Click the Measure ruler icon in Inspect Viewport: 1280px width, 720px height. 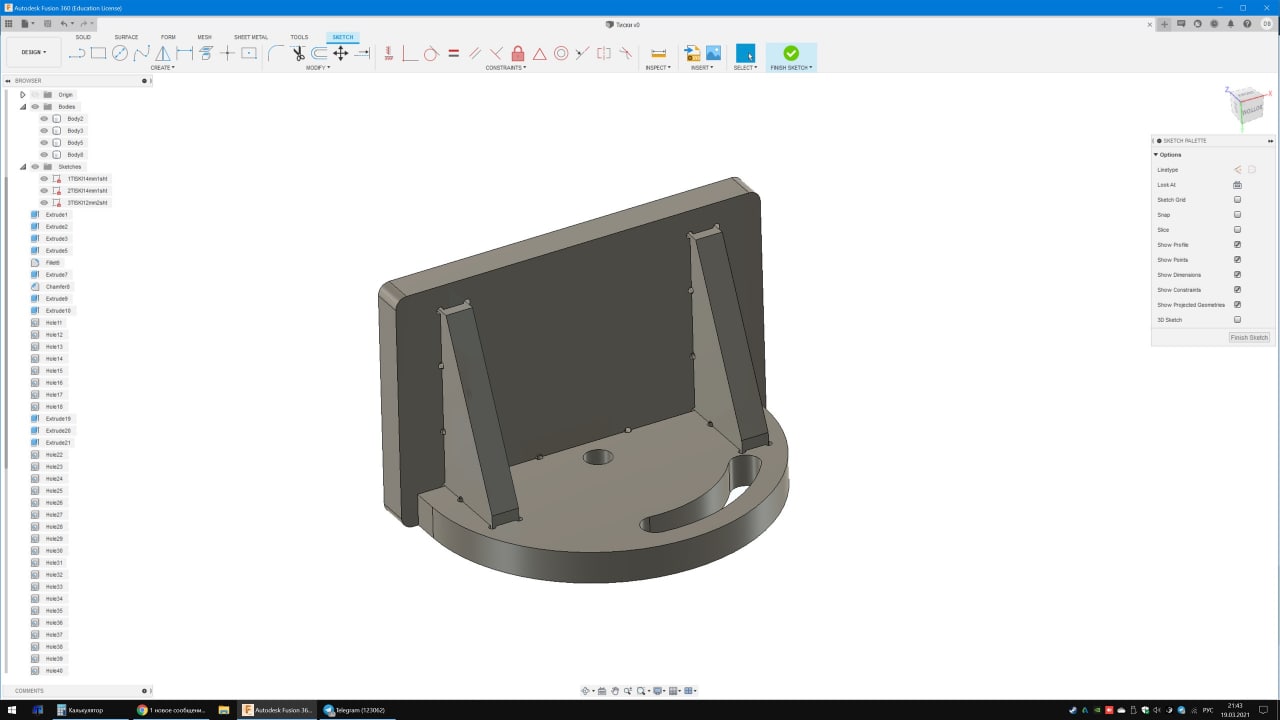coord(658,53)
